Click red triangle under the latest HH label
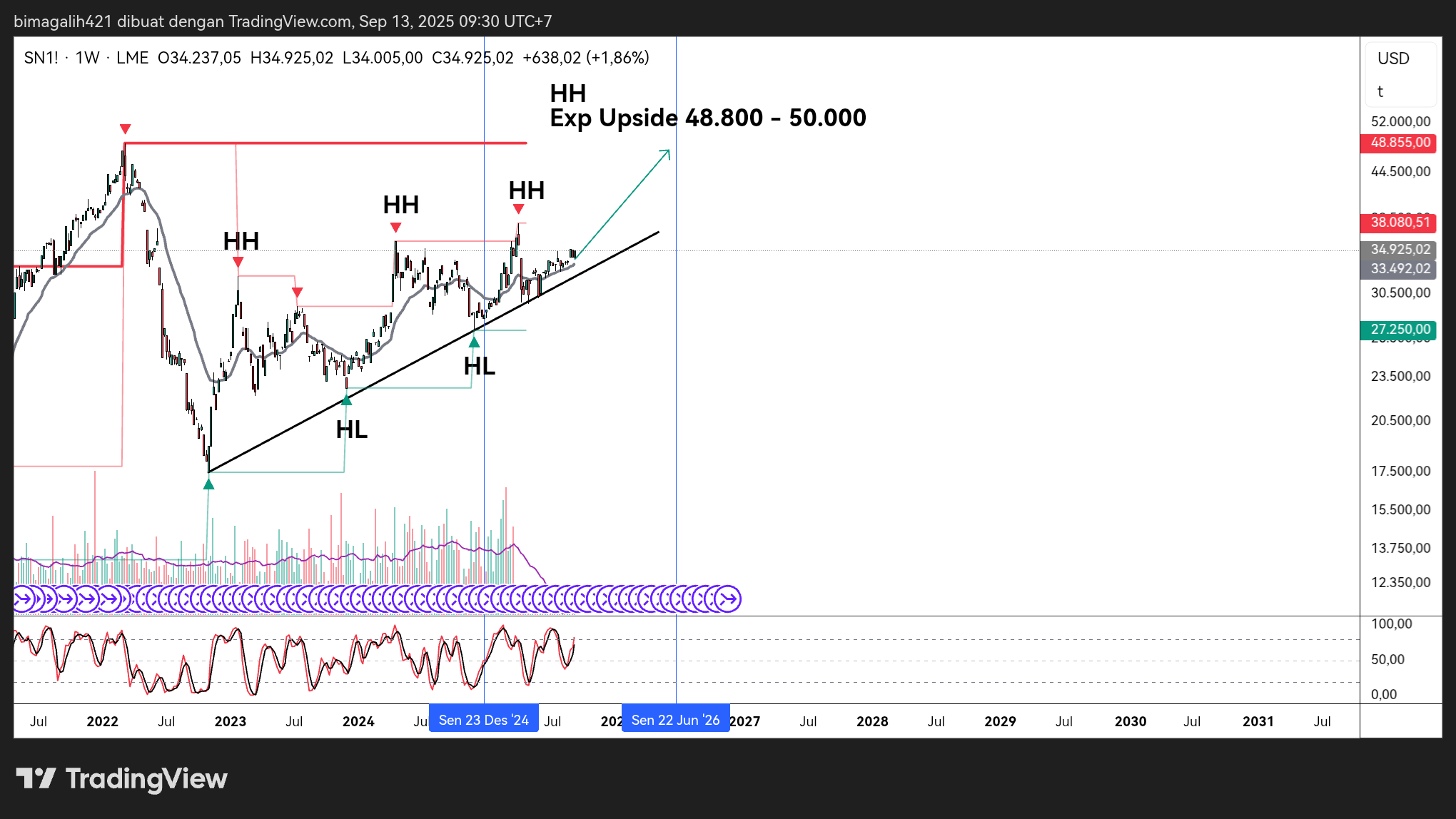Image resolution: width=1456 pixels, height=819 pixels. tap(519, 209)
